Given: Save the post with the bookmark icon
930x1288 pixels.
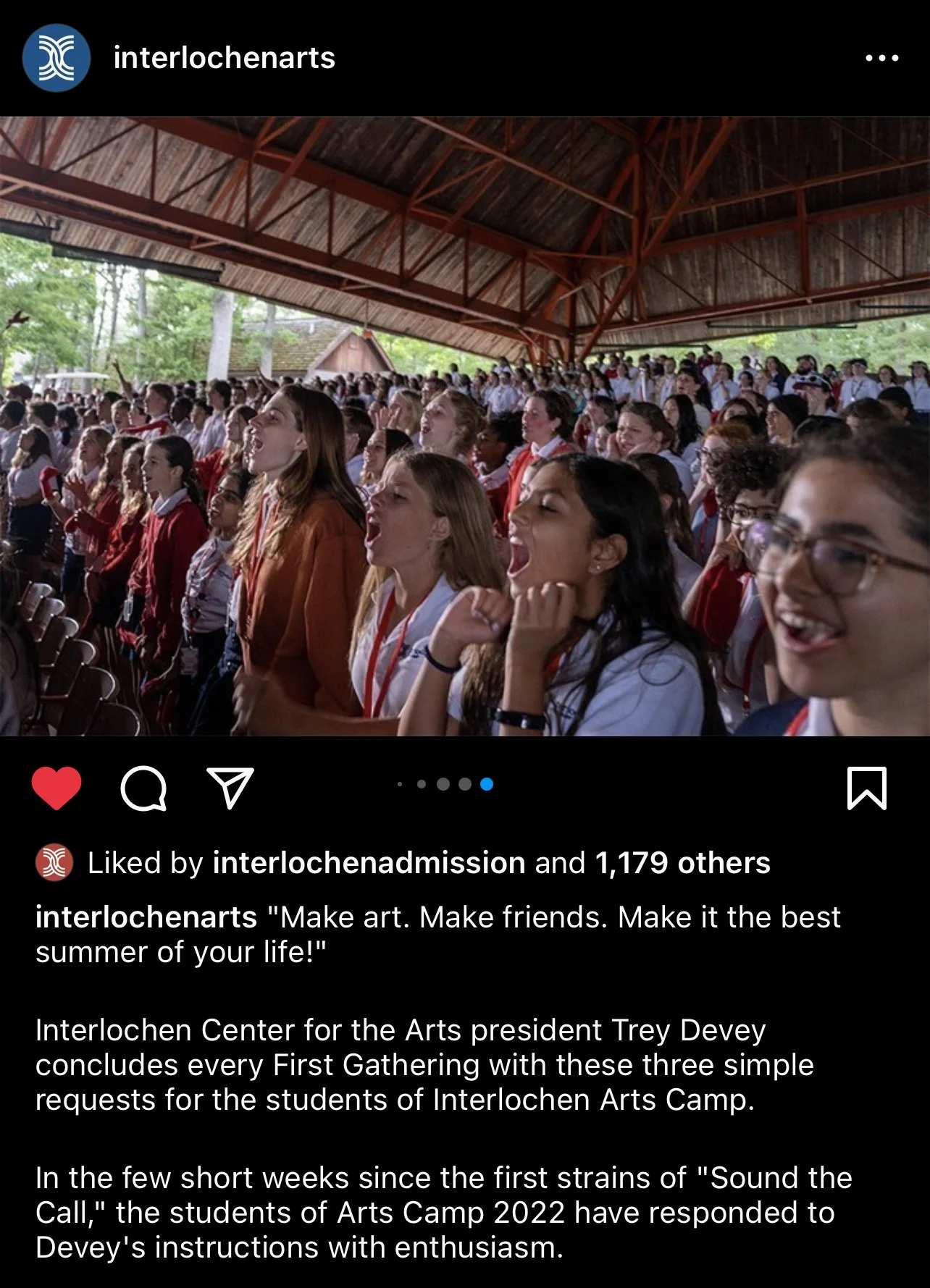Looking at the screenshot, I should 867,788.
